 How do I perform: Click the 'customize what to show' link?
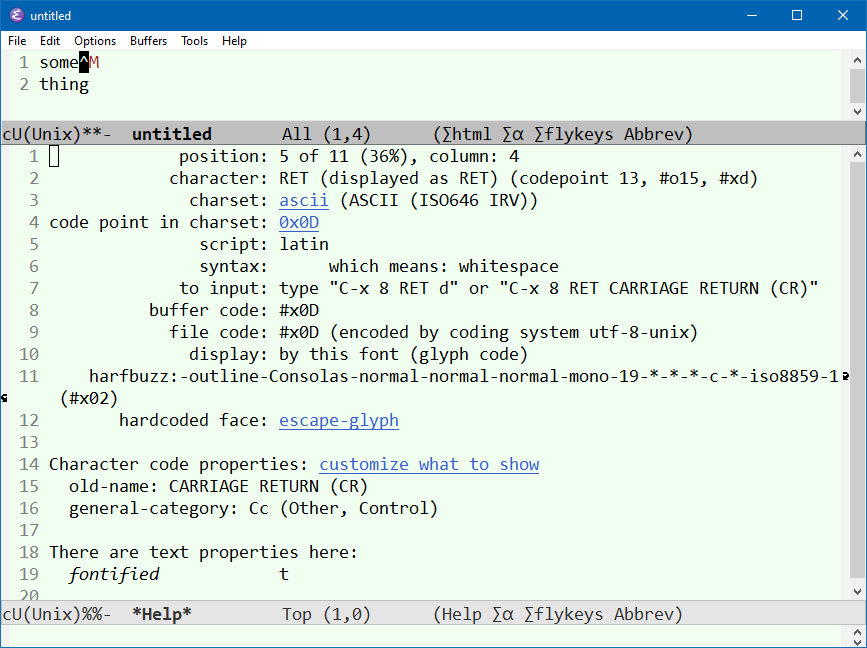coord(429,464)
